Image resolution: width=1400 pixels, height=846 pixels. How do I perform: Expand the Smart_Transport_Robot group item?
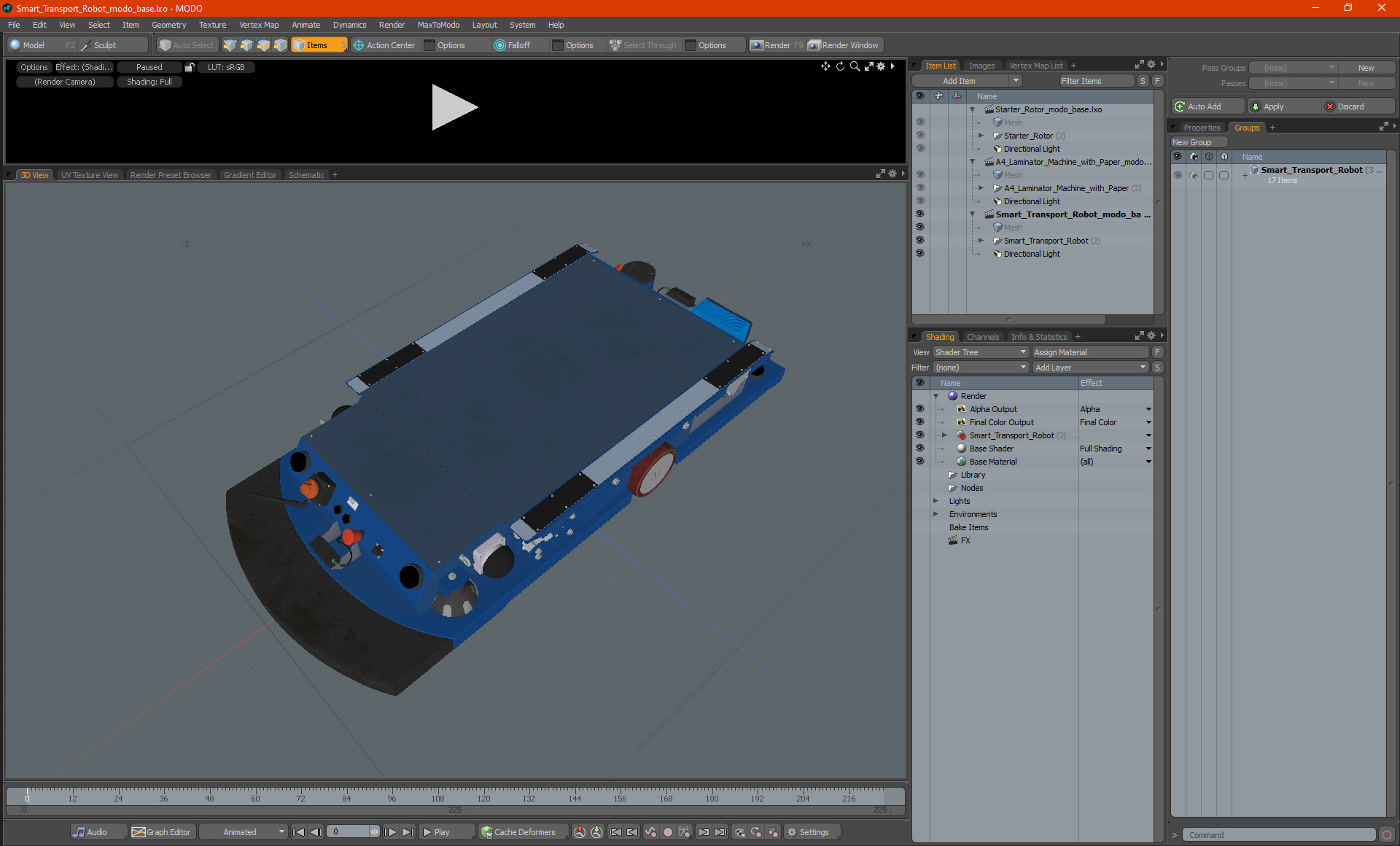[x=981, y=241]
